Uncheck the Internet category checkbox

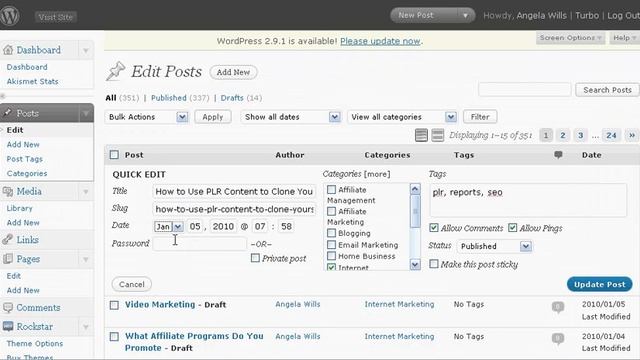331,267
